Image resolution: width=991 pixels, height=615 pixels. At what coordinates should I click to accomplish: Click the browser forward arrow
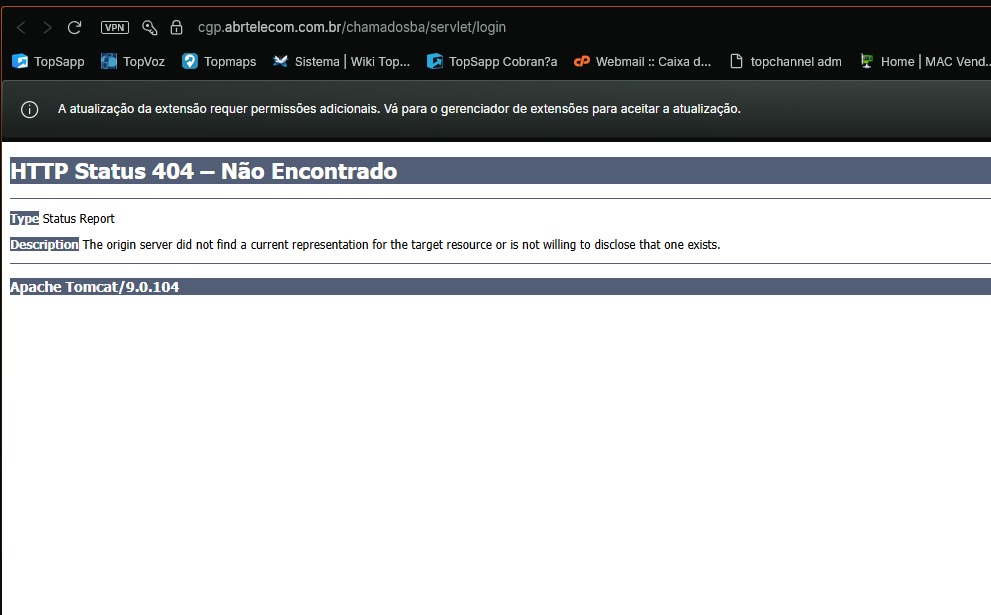47,28
